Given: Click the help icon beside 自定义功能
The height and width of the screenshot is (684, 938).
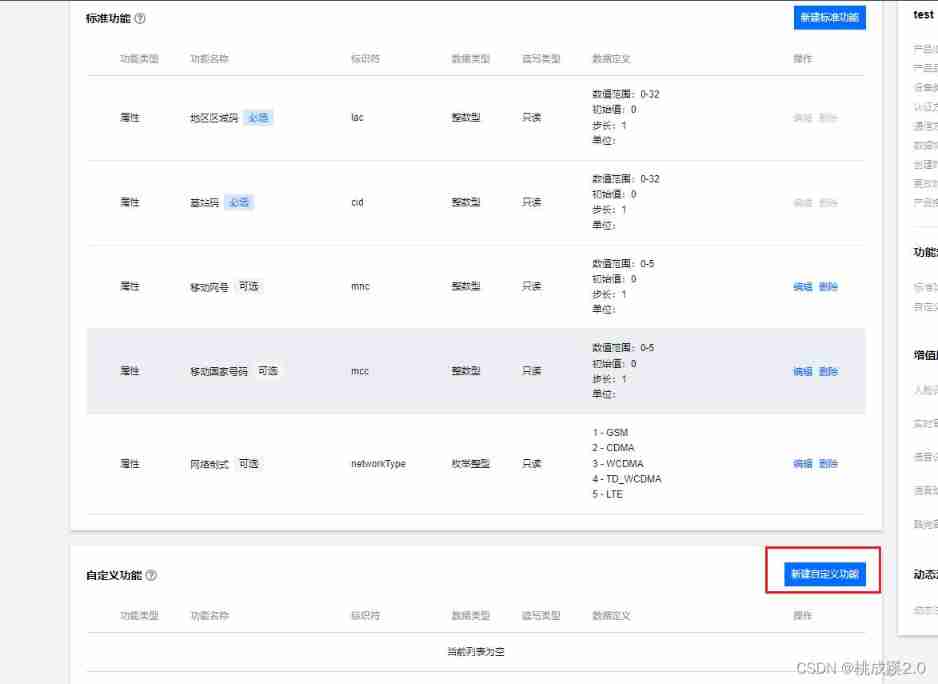Looking at the screenshot, I should click(x=151, y=575).
